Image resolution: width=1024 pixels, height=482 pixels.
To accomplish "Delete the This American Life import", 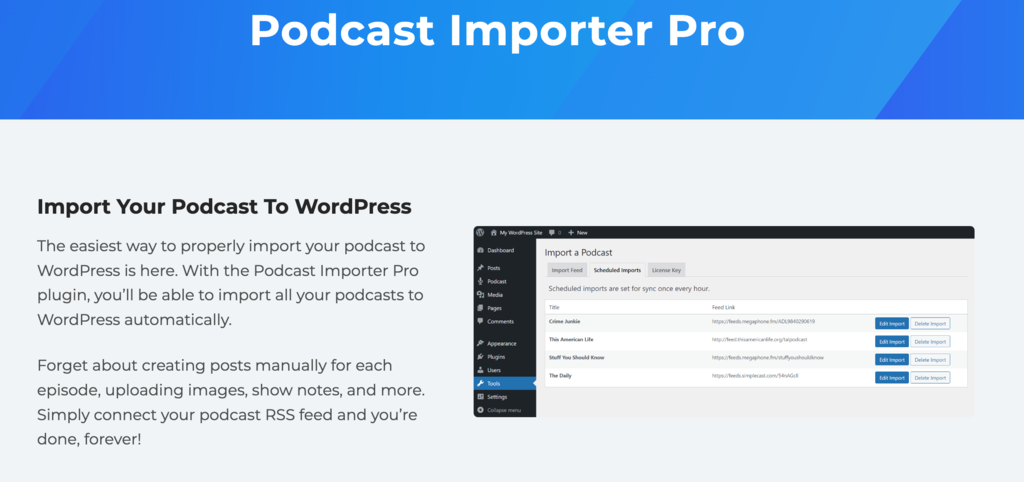I will 930,341.
